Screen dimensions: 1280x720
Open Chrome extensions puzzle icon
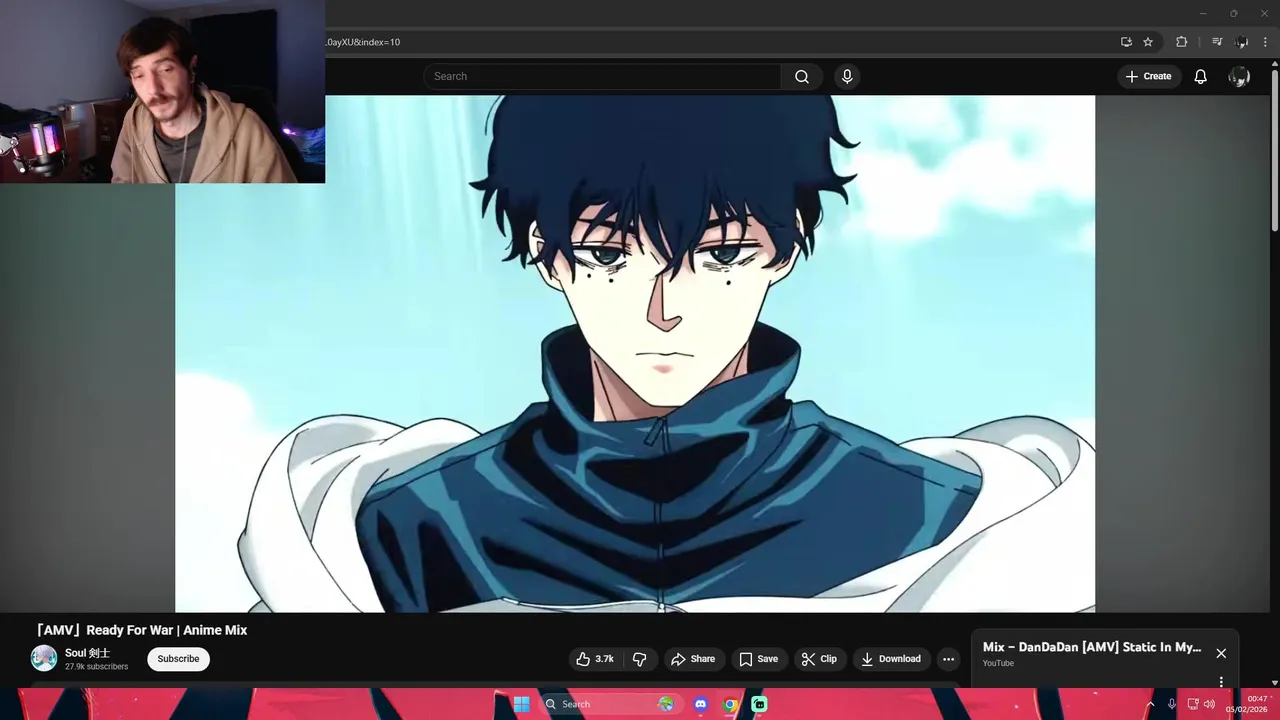(1181, 42)
